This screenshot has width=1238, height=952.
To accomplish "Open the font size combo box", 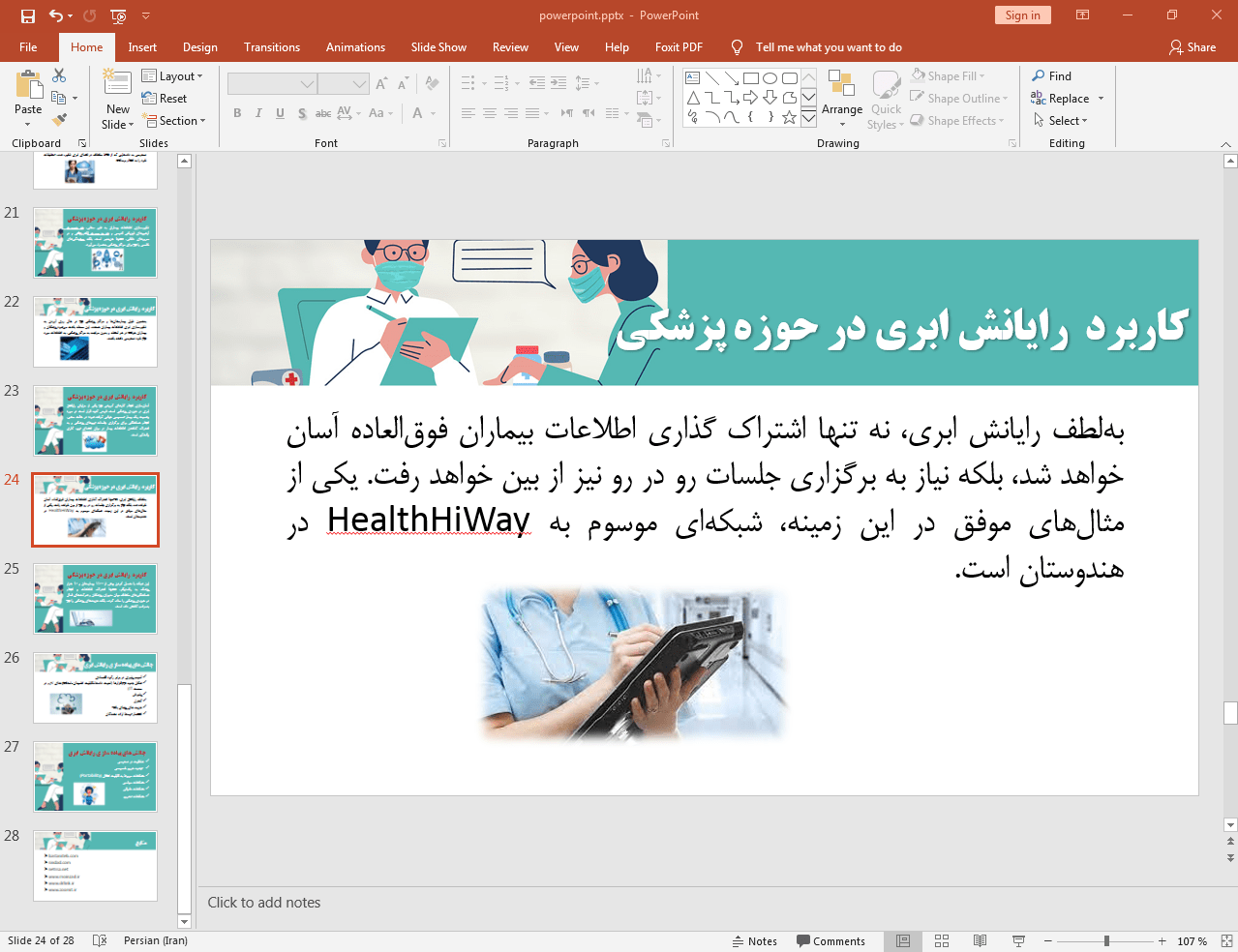I will pyautogui.click(x=343, y=84).
